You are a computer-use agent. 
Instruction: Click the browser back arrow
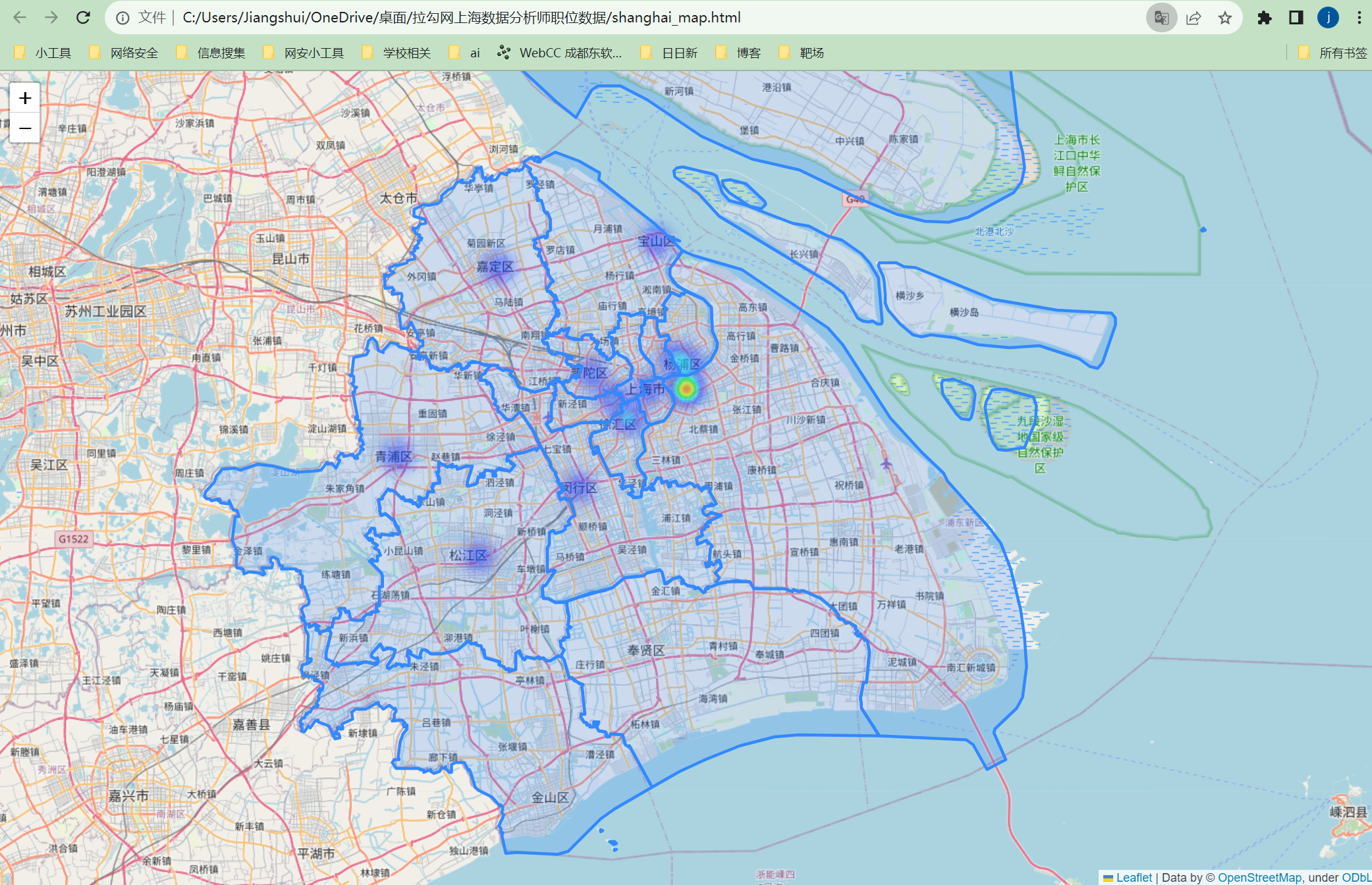20,18
